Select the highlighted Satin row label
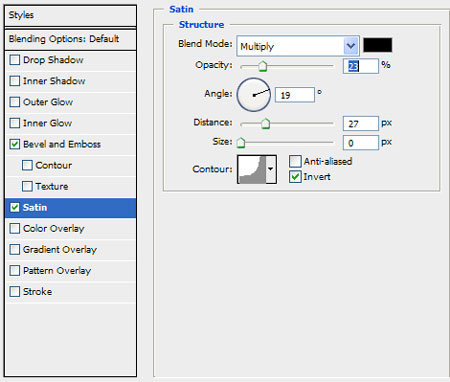 pos(35,207)
